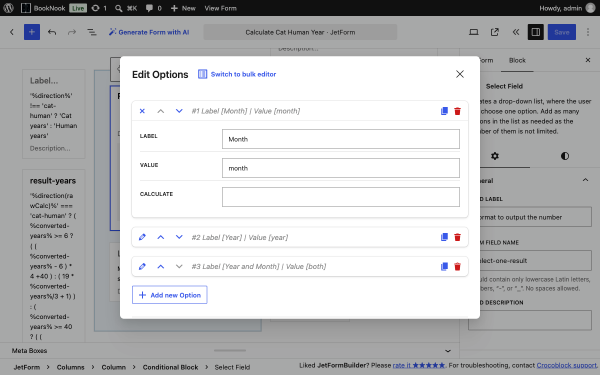The height and width of the screenshot is (375, 600).
Task: Collapse option #1 with the X icon
Action: (x=142, y=111)
